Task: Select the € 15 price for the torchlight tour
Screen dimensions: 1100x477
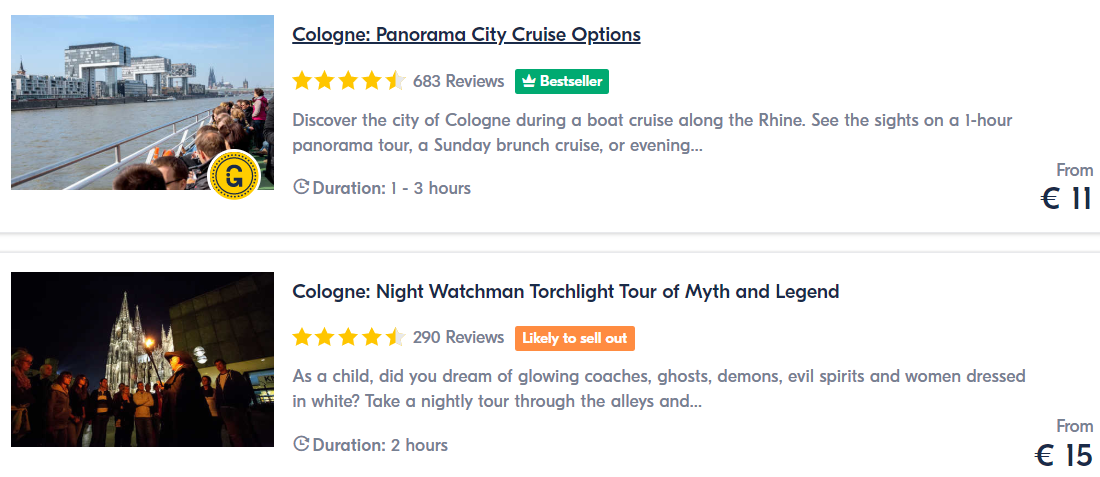Action: [x=1065, y=456]
